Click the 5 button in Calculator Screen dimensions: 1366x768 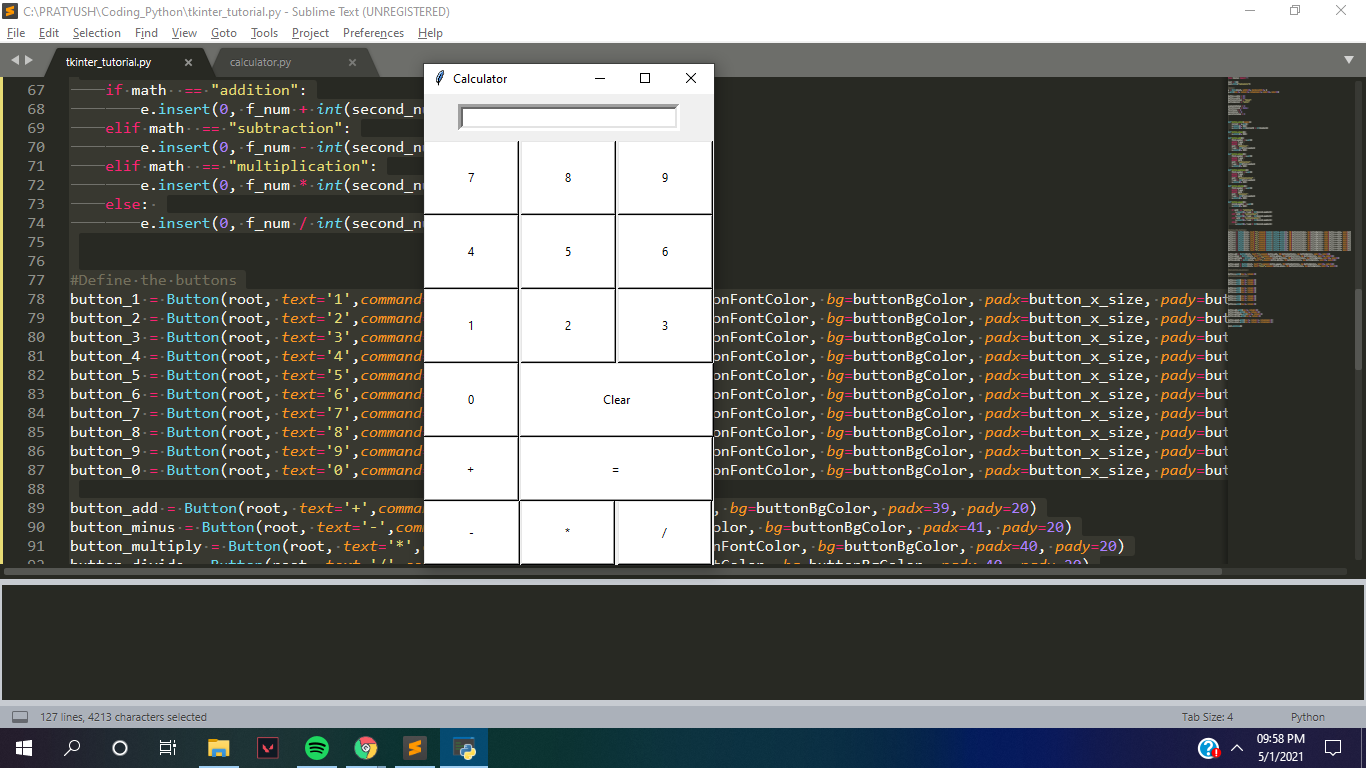click(x=568, y=252)
